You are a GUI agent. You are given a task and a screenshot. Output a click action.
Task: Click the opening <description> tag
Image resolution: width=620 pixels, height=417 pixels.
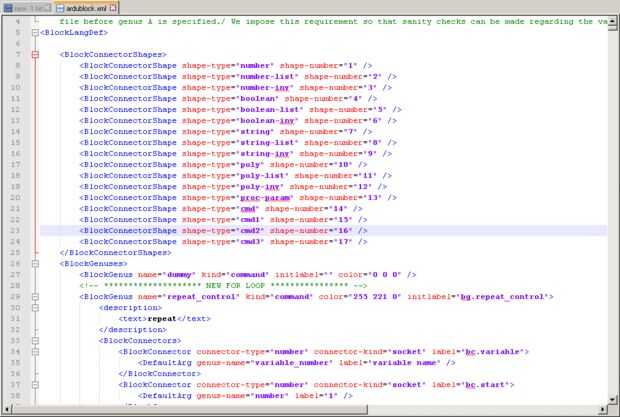[x=130, y=308]
